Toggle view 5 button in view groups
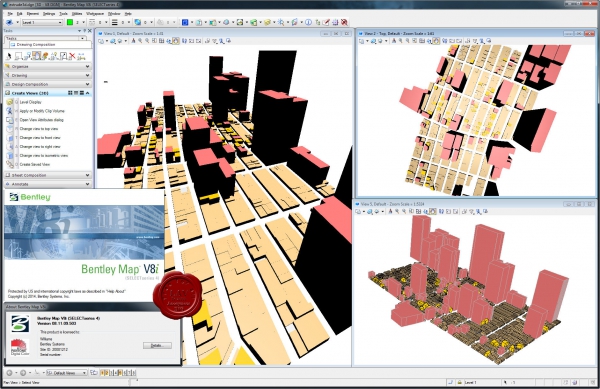 click(120, 373)
